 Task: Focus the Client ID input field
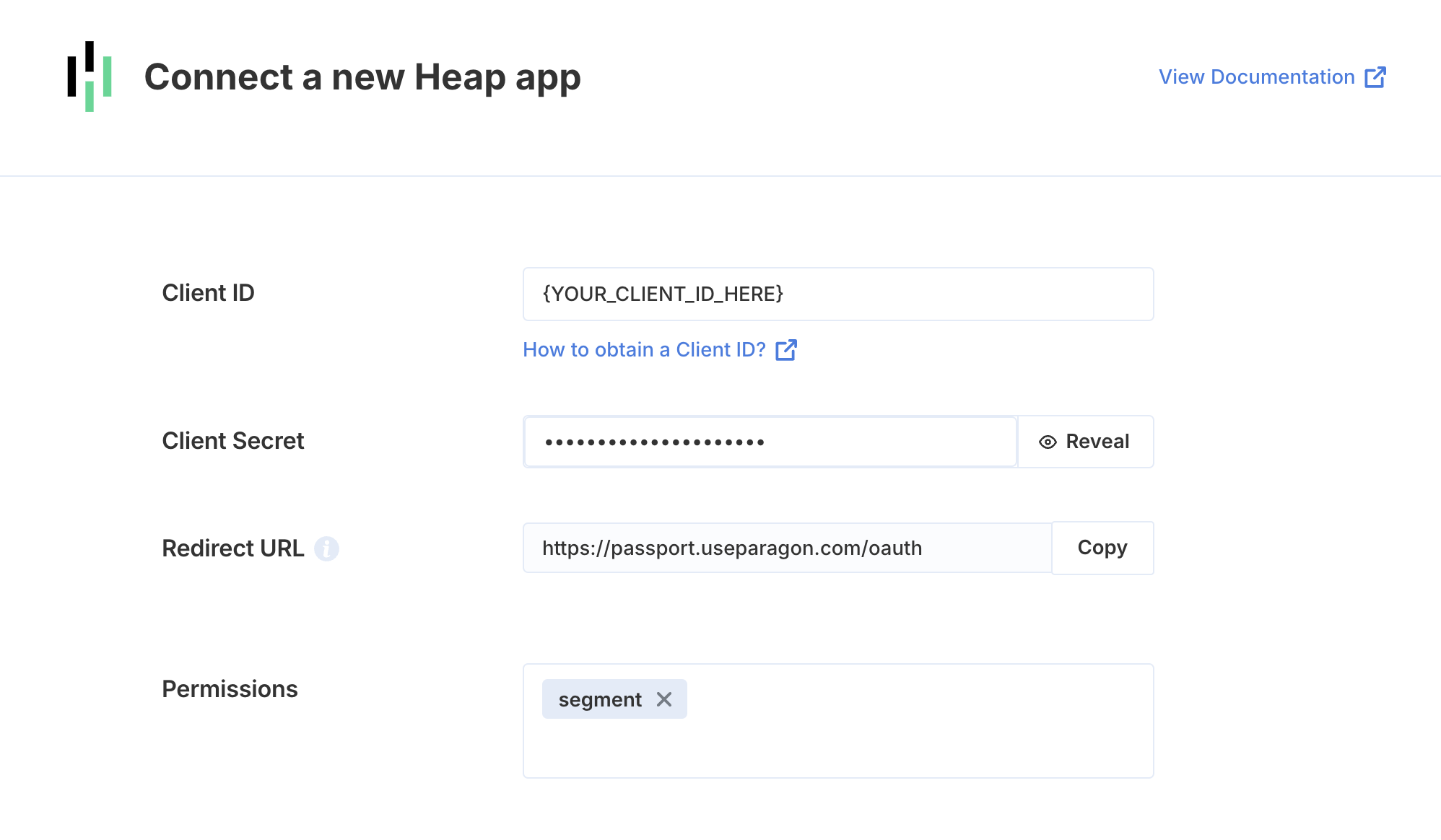pyautogui.click(x=838, y=294)
